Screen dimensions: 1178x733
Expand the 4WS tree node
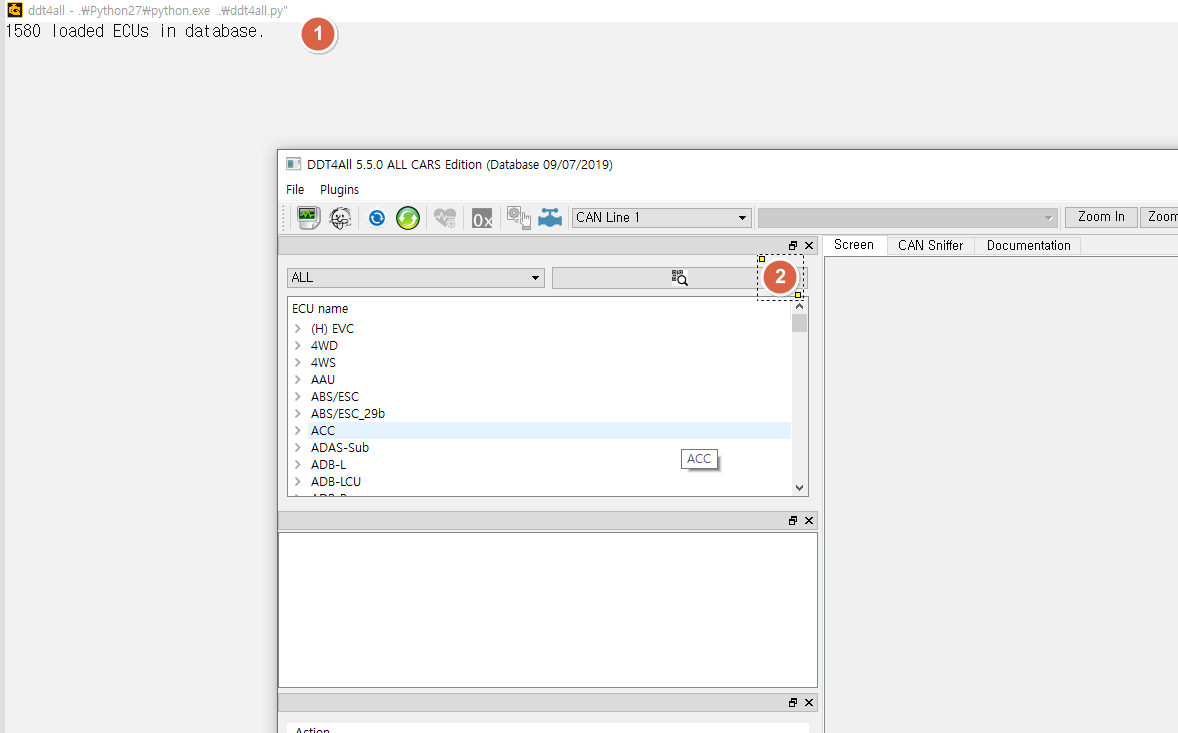click(x=298, y=362)
